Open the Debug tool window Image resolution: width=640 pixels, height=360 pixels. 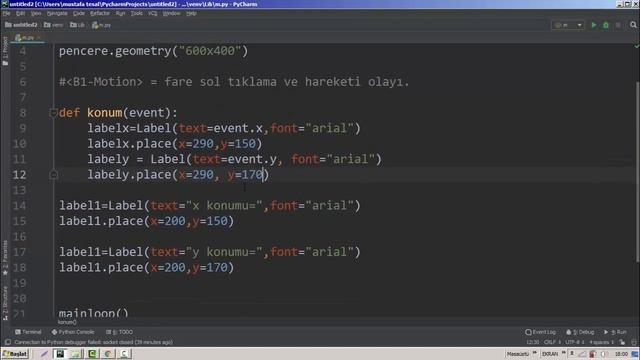pyautogui.click(x=580, y=332)
